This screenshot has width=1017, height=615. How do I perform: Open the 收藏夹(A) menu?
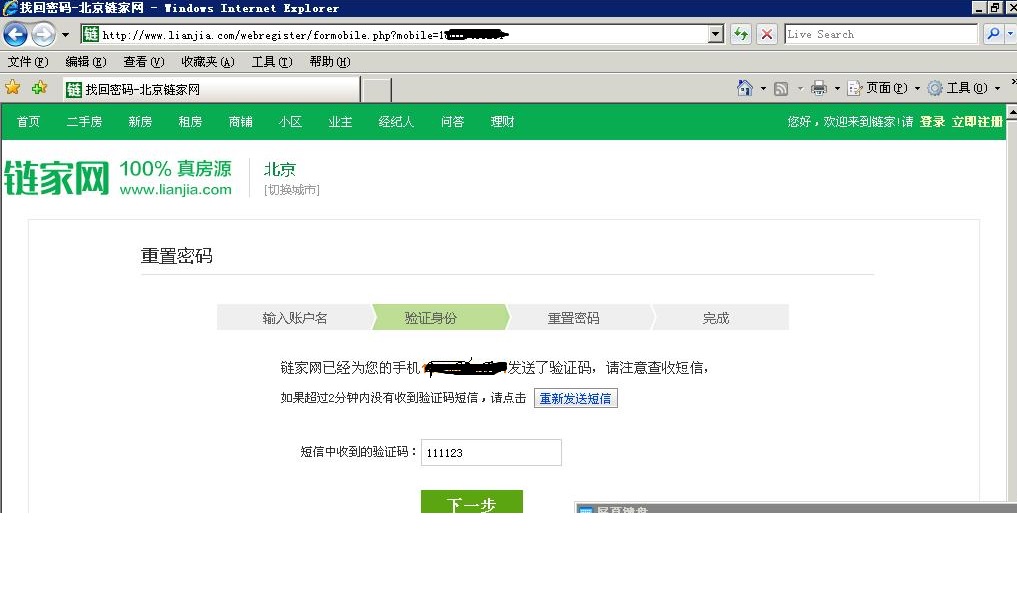208,62
